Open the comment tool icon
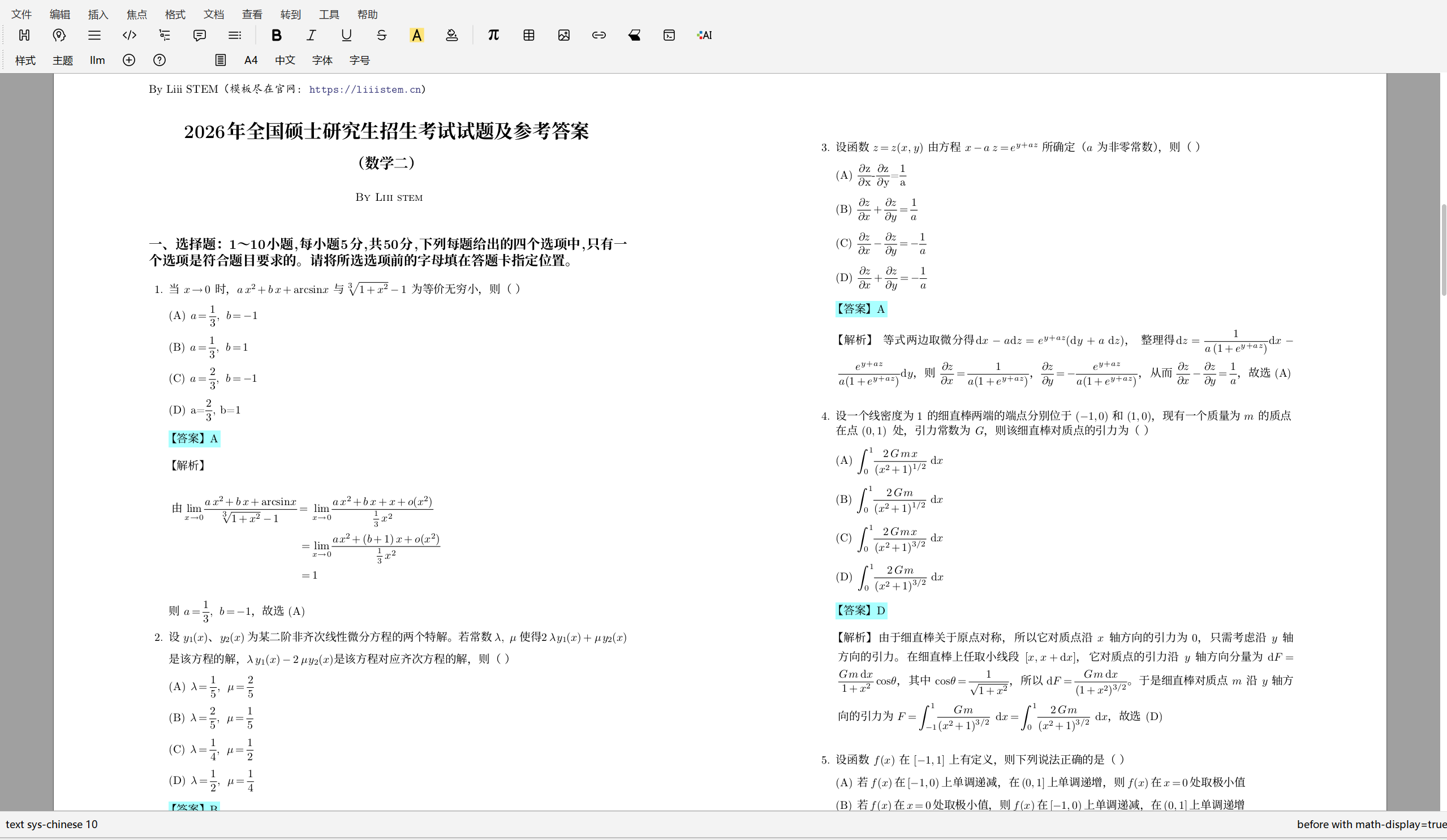The height and width of the screenshot is (840, 1447). click(199, 35)
